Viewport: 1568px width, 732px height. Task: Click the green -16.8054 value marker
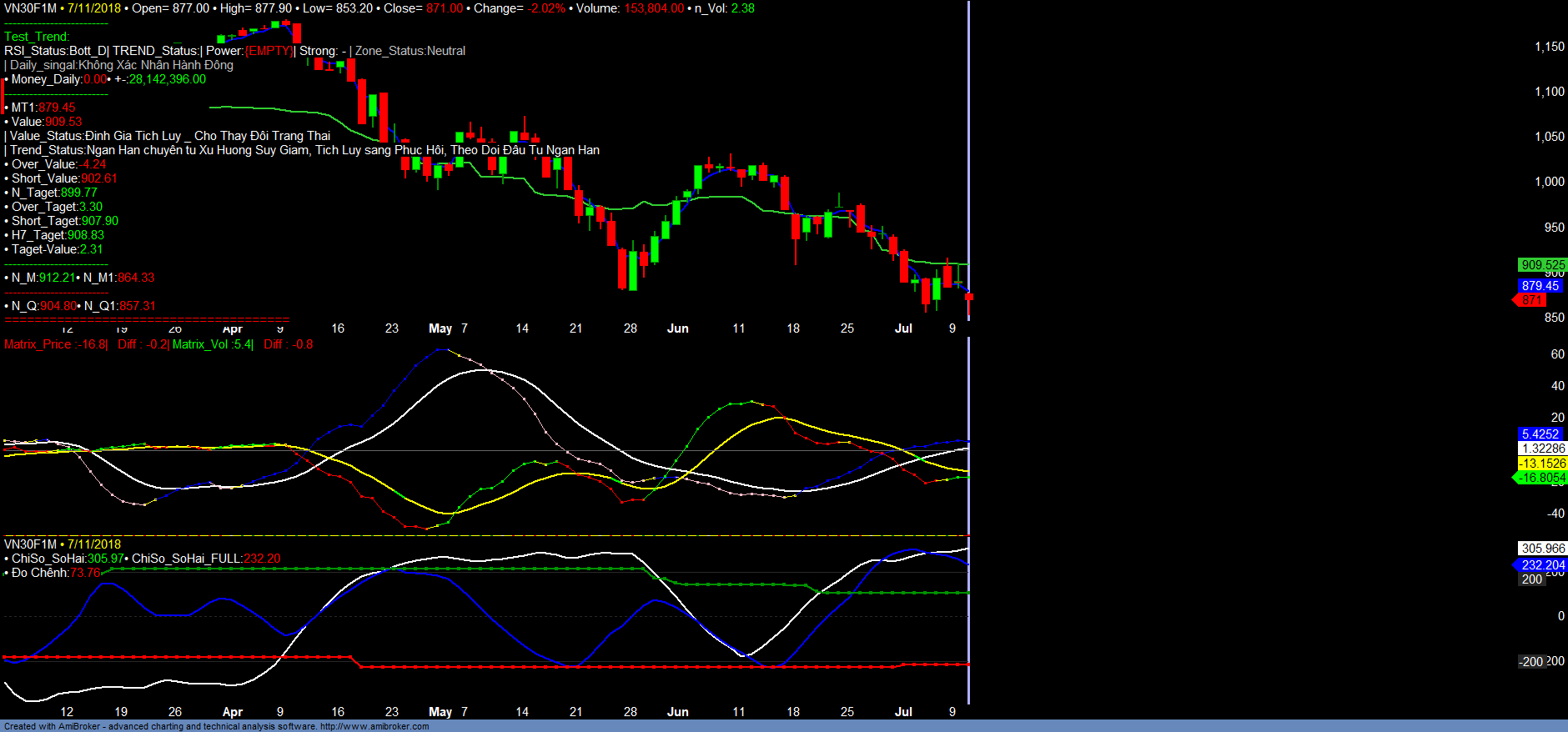pyautogui.click(x=1541, y=478)
